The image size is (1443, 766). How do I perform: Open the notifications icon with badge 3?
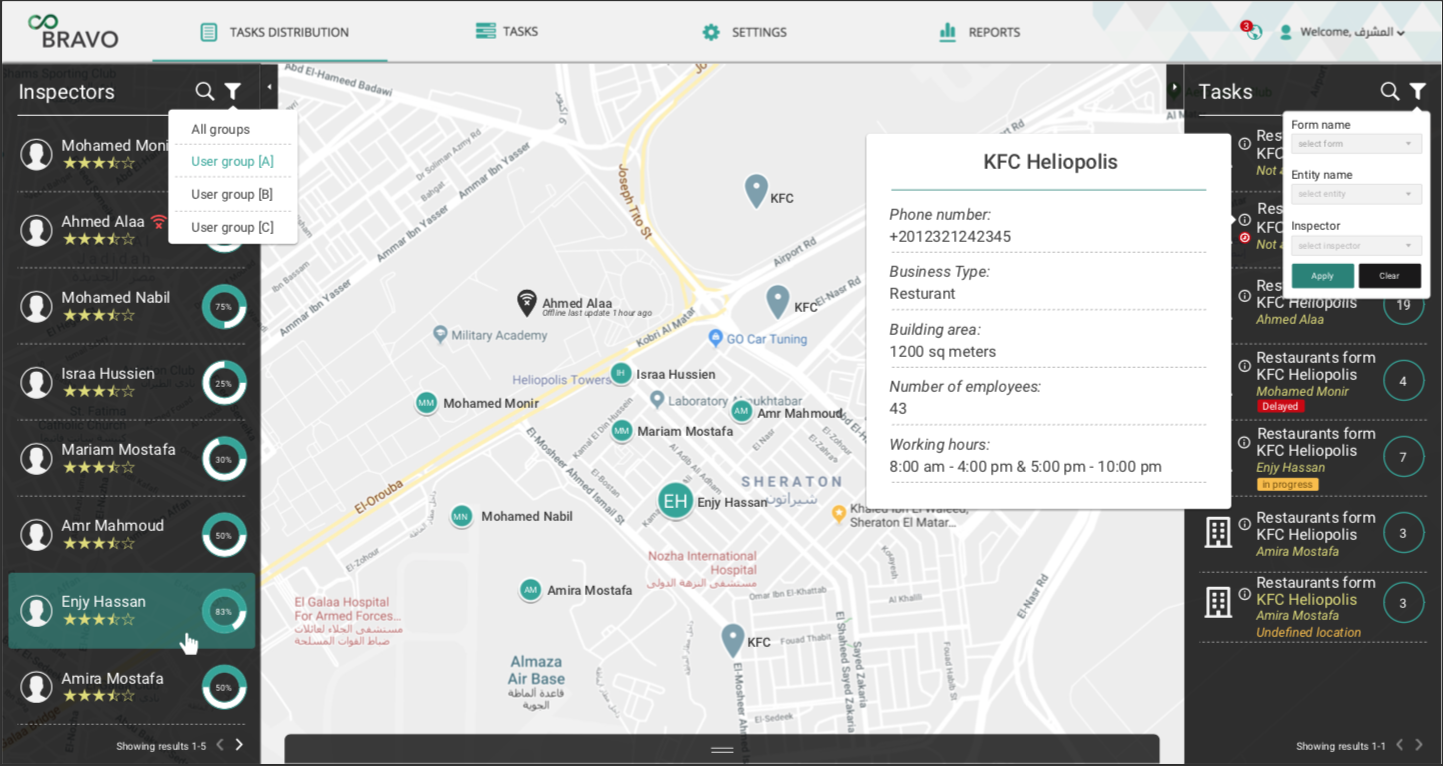[1251, 31]
